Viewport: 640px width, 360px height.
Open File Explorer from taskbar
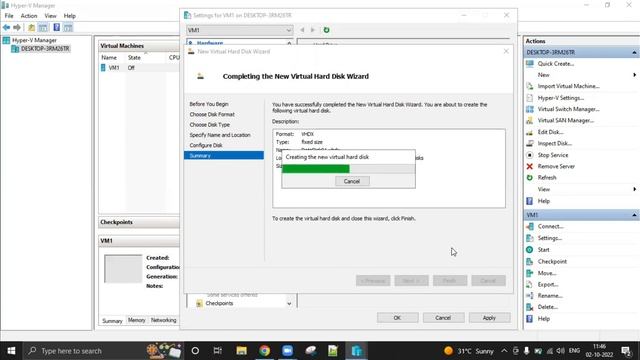click(241, 351)
